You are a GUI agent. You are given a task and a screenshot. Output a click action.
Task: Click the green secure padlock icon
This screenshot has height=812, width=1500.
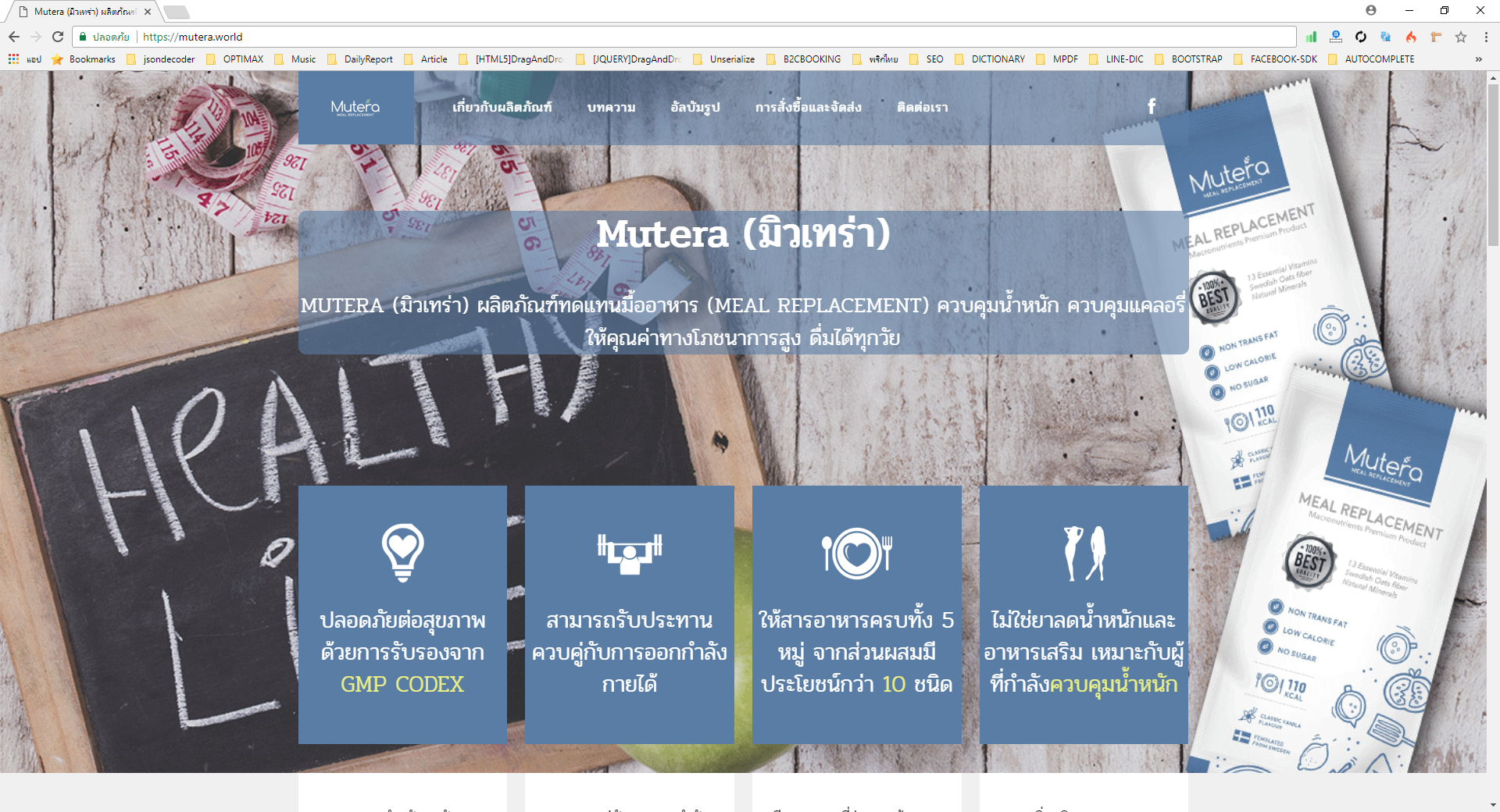click(83, 37)
